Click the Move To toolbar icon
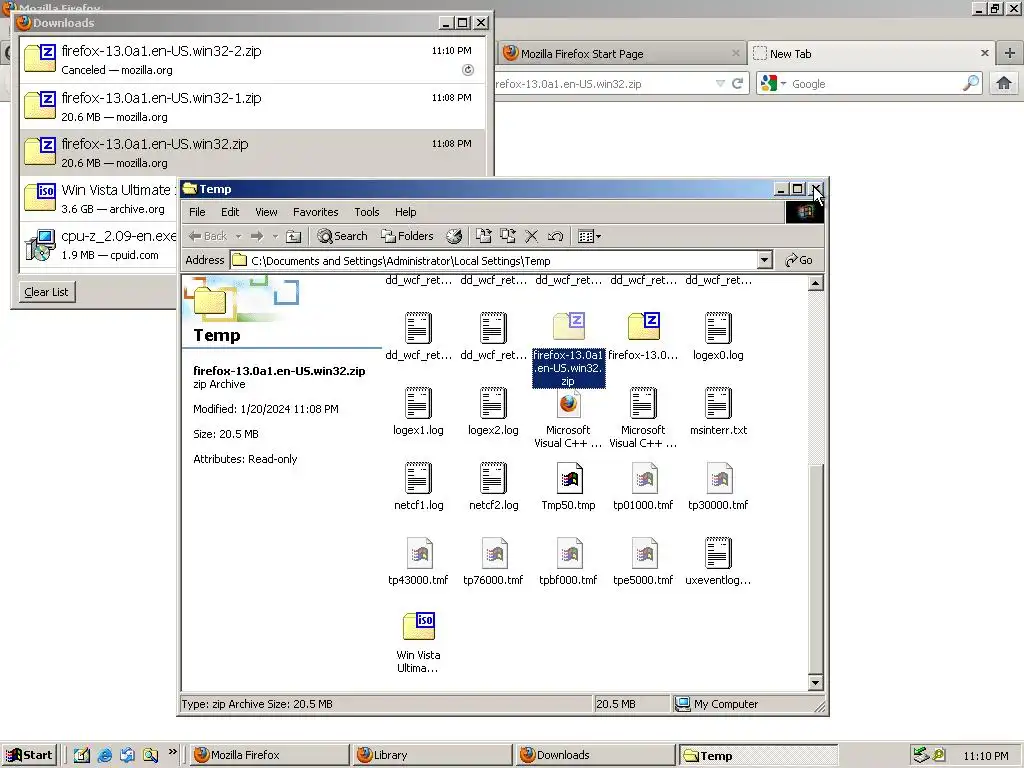1024x768 pixels. click(483, 236)
